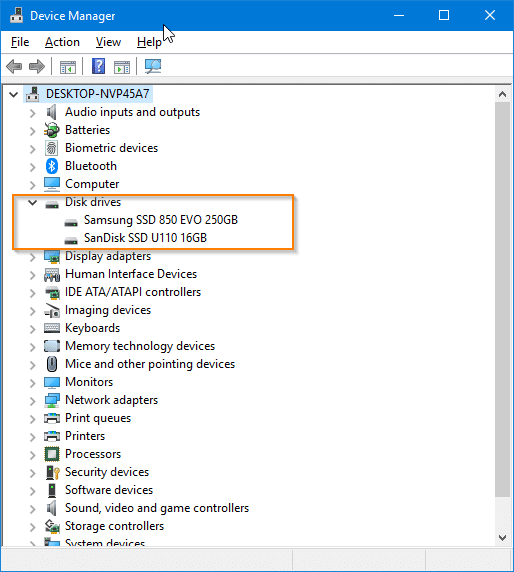Click the Processors chip icon

click(x=52, y=454)
